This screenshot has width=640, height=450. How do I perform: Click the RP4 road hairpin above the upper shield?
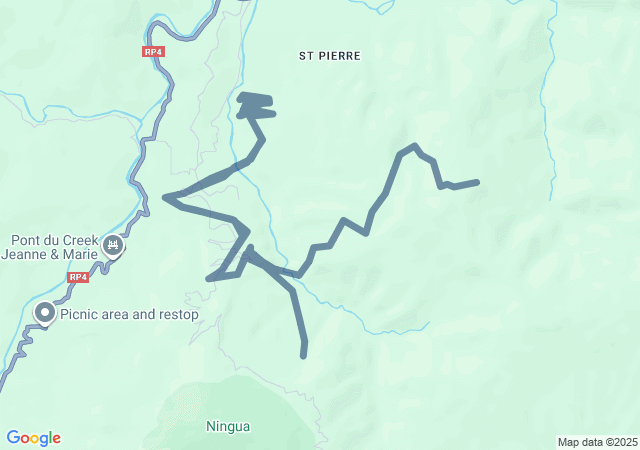[x=152, y=27]
